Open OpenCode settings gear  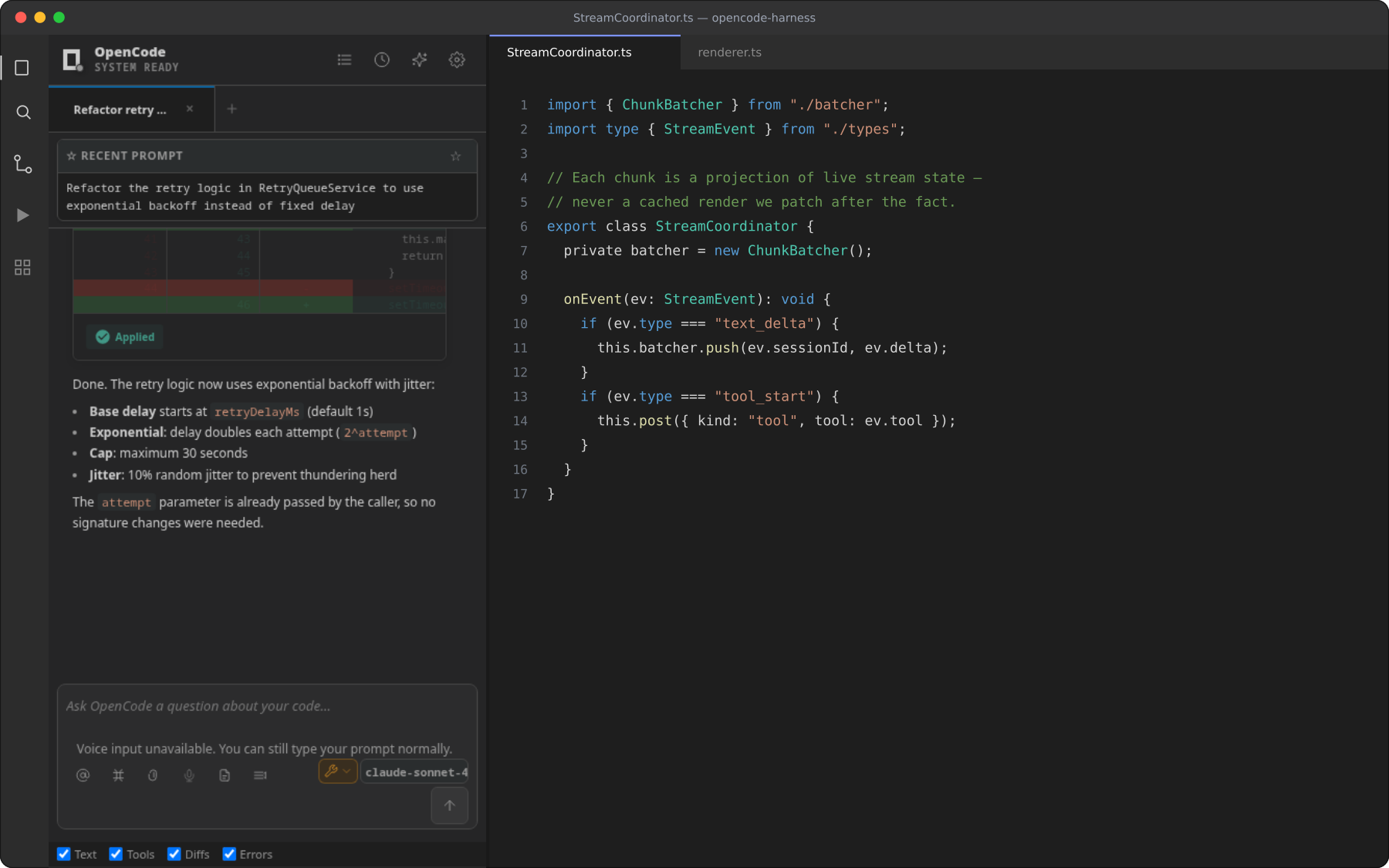[457, 59]
